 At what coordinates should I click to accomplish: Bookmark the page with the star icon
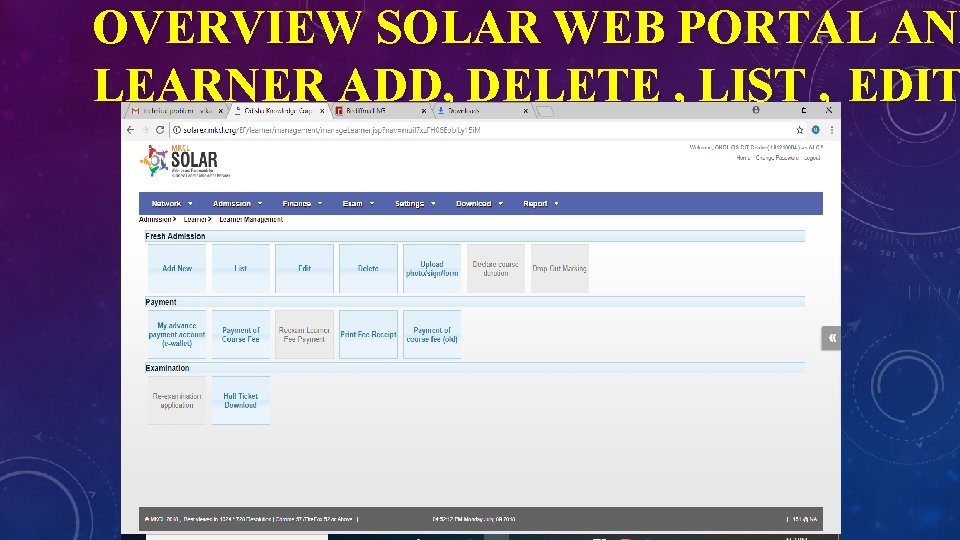(800, 130)
